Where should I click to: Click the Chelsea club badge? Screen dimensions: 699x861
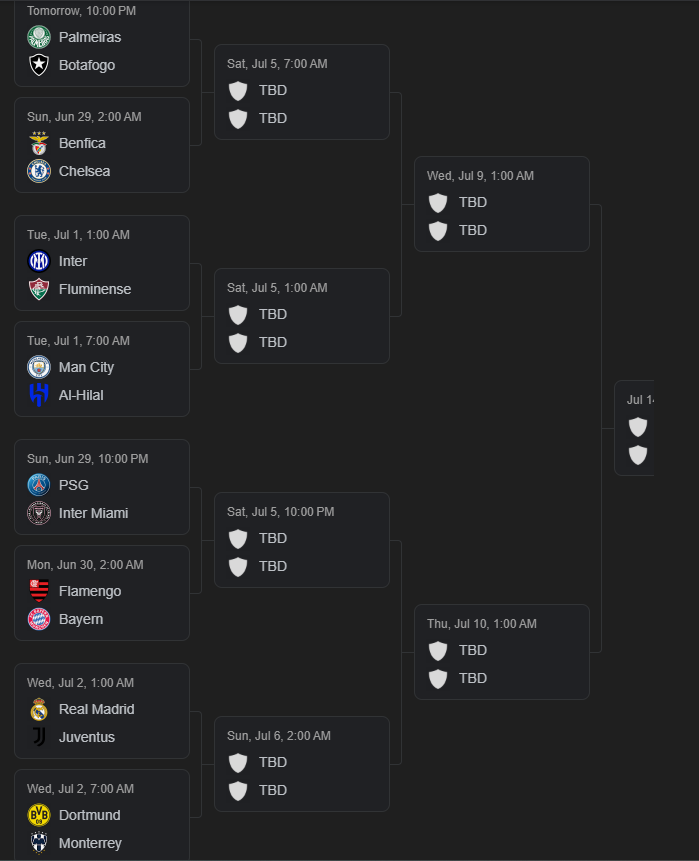click(39, 171)
